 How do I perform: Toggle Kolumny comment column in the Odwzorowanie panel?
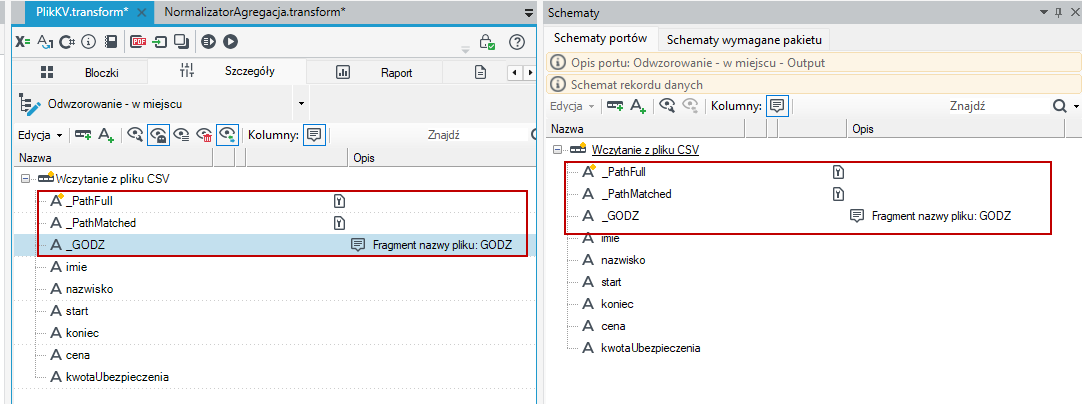point(314,135)
